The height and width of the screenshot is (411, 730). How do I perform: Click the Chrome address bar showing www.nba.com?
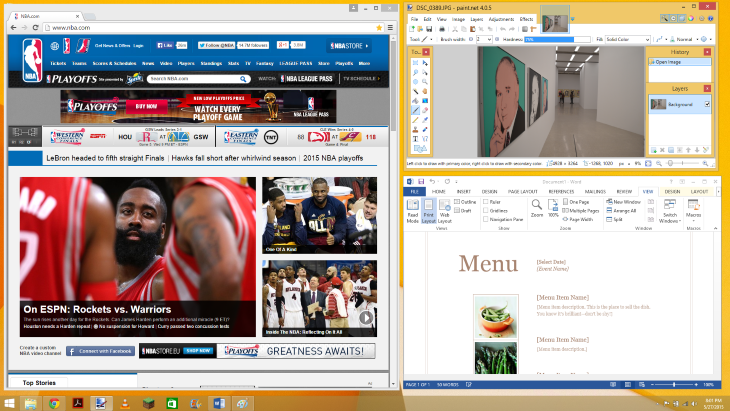point(210,27)
